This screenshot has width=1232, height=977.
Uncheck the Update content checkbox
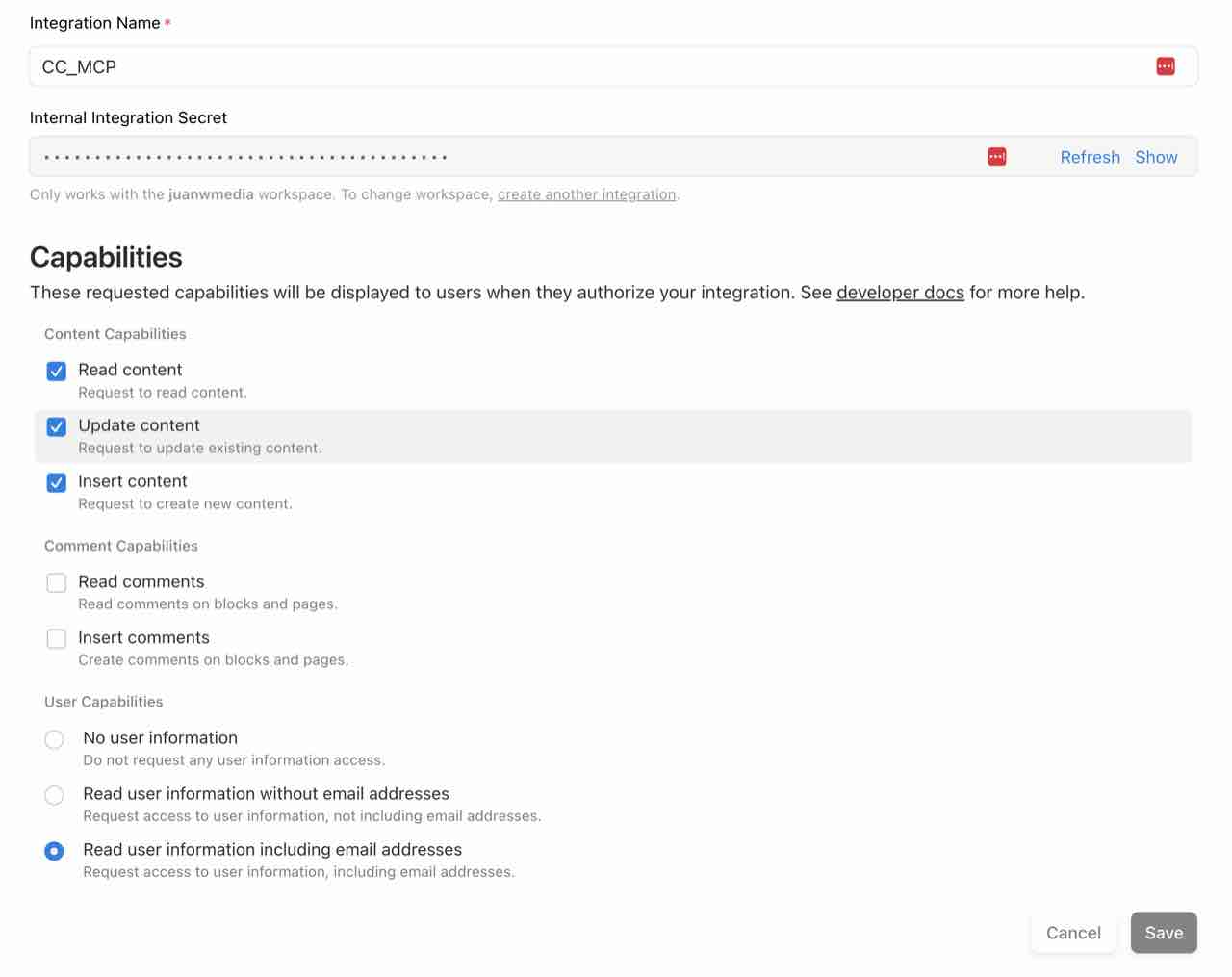click(57, 427)
